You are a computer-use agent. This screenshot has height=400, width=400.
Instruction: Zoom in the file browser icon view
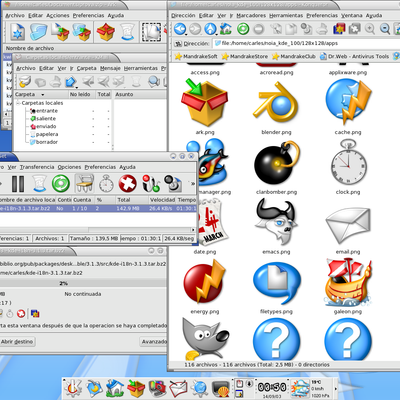(370, 29)
